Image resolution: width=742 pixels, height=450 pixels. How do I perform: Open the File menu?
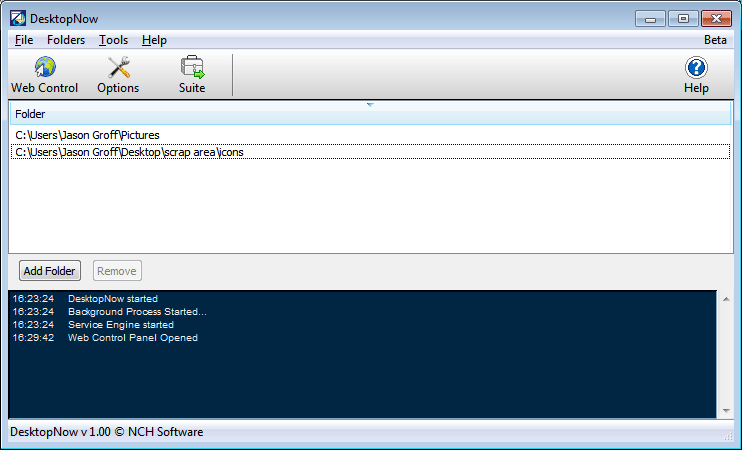tap(24, 40)
